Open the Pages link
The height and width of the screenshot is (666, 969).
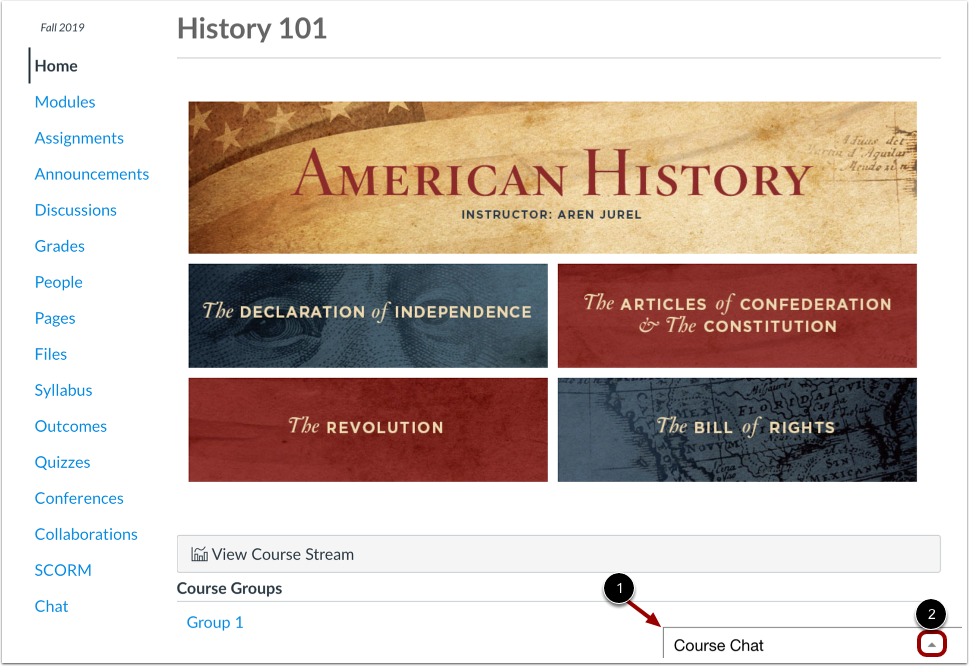[55, 318]
